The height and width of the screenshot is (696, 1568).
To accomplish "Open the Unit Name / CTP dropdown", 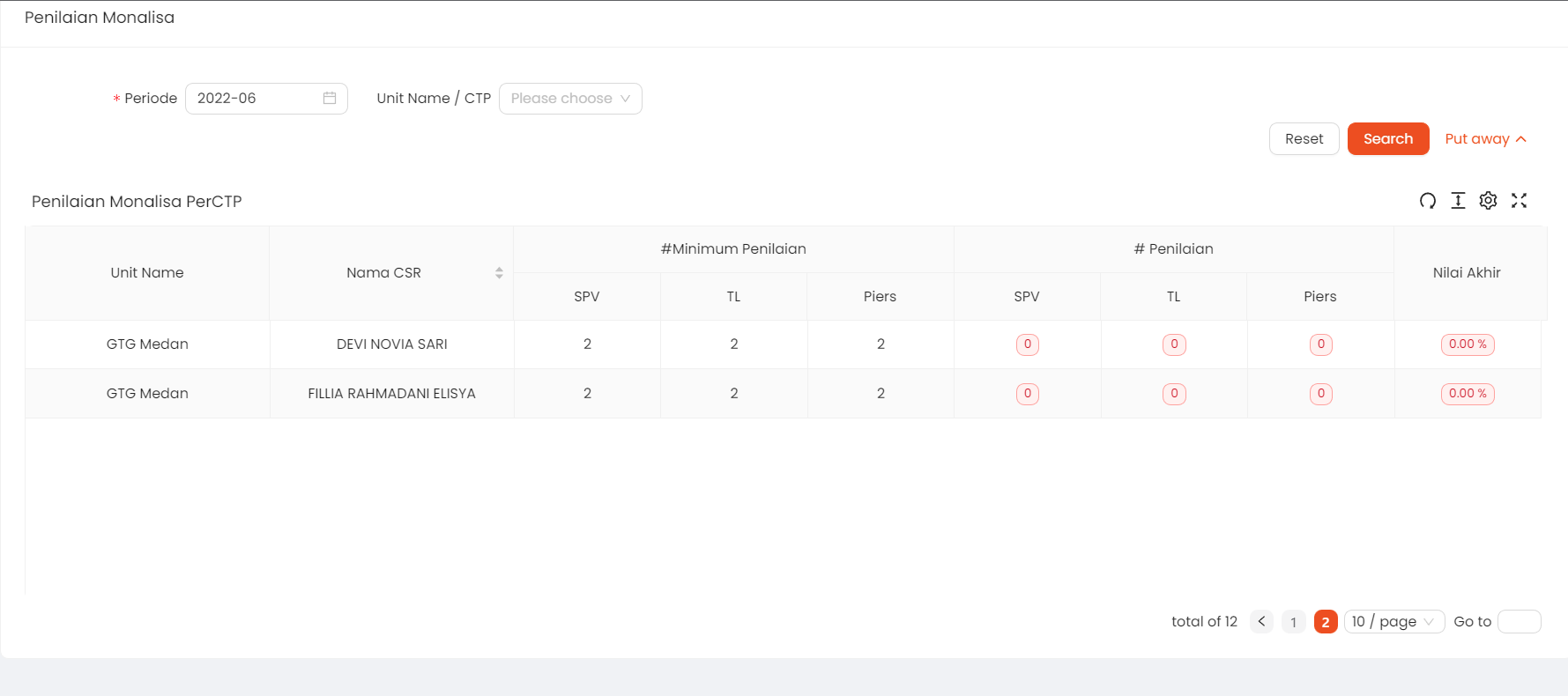I will click(569, 98).
